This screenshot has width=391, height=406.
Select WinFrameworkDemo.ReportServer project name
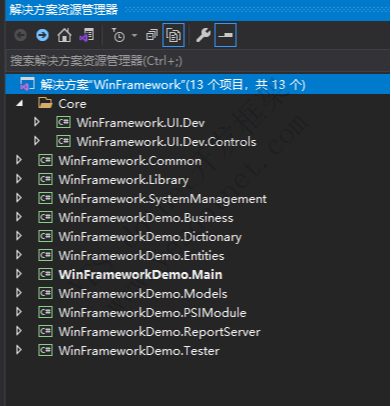pos(160,332)
